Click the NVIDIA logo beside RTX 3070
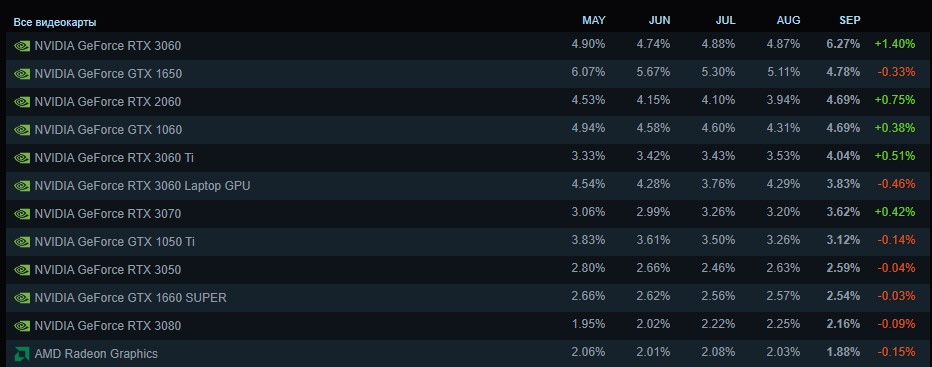 point(22,214)
